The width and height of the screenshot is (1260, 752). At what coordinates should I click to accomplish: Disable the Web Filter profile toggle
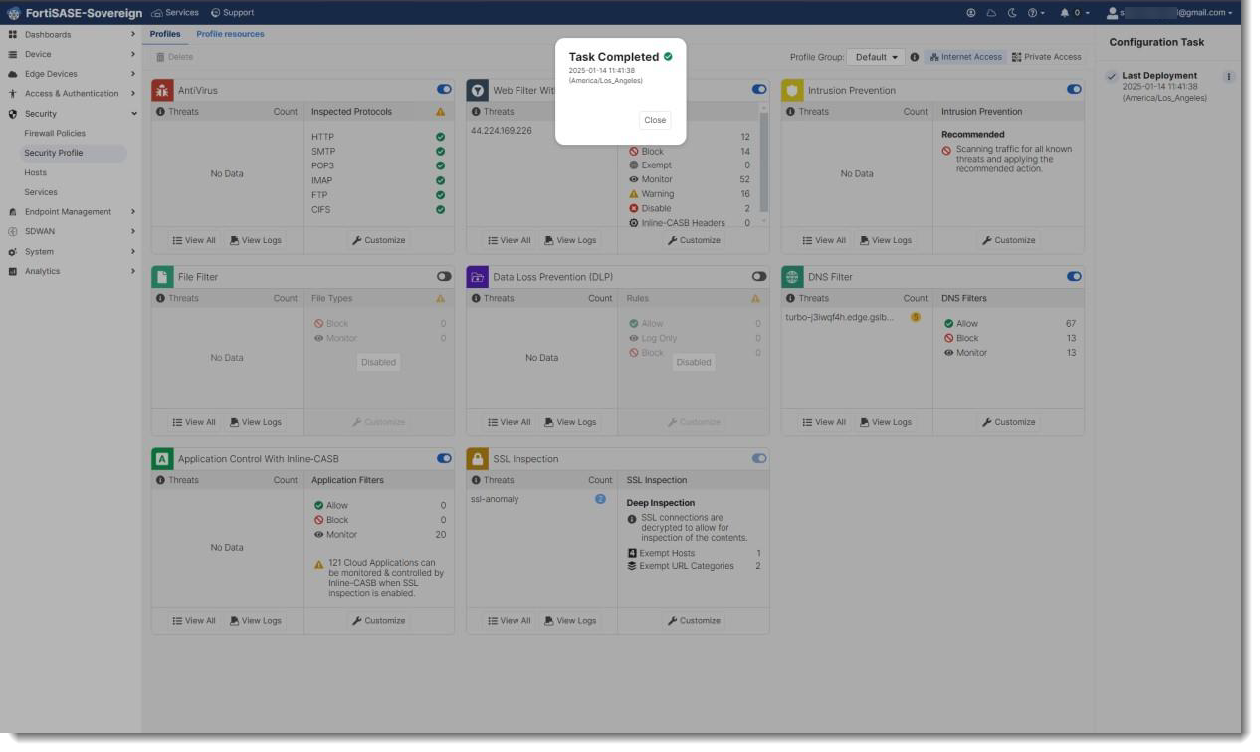(759, 89)
